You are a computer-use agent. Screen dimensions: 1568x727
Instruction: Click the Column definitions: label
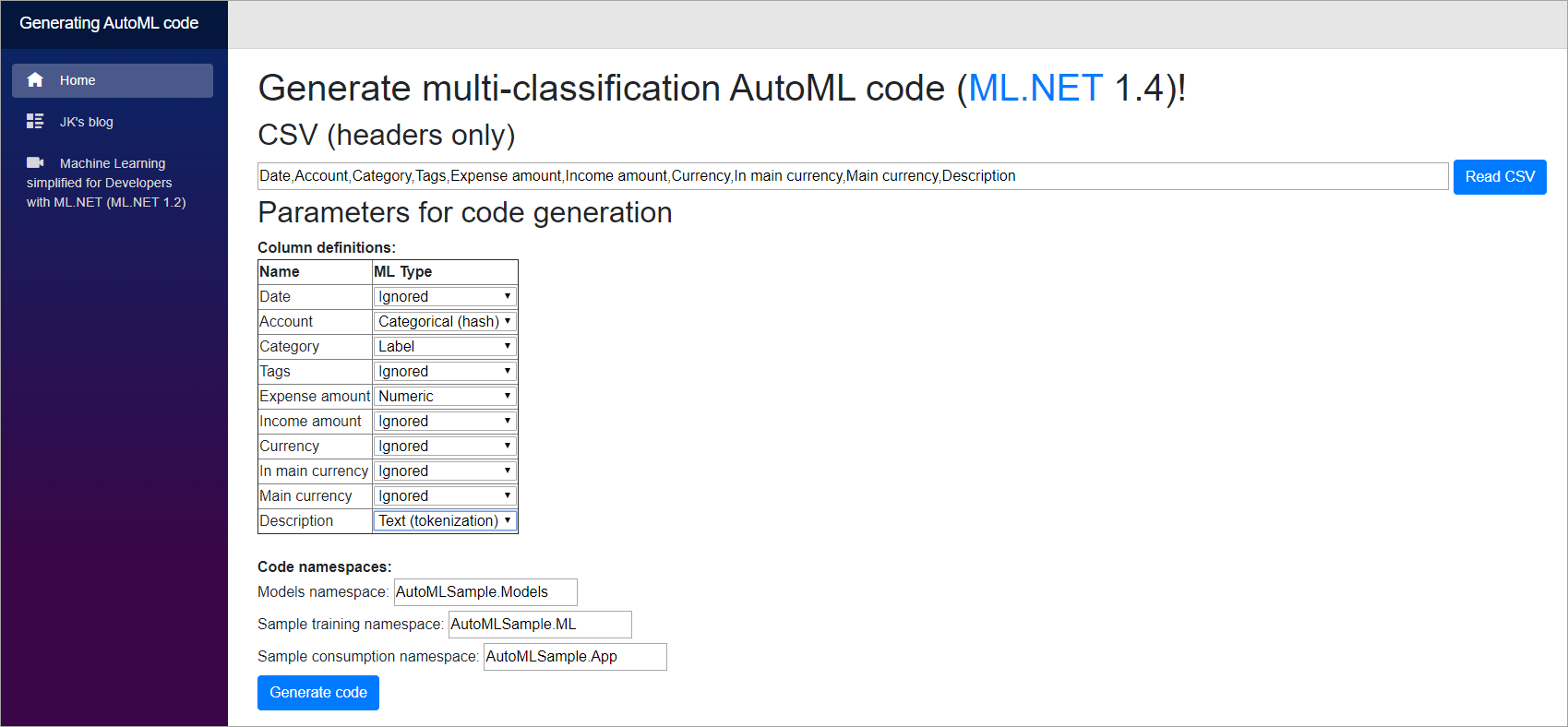(x=327, y=247)
